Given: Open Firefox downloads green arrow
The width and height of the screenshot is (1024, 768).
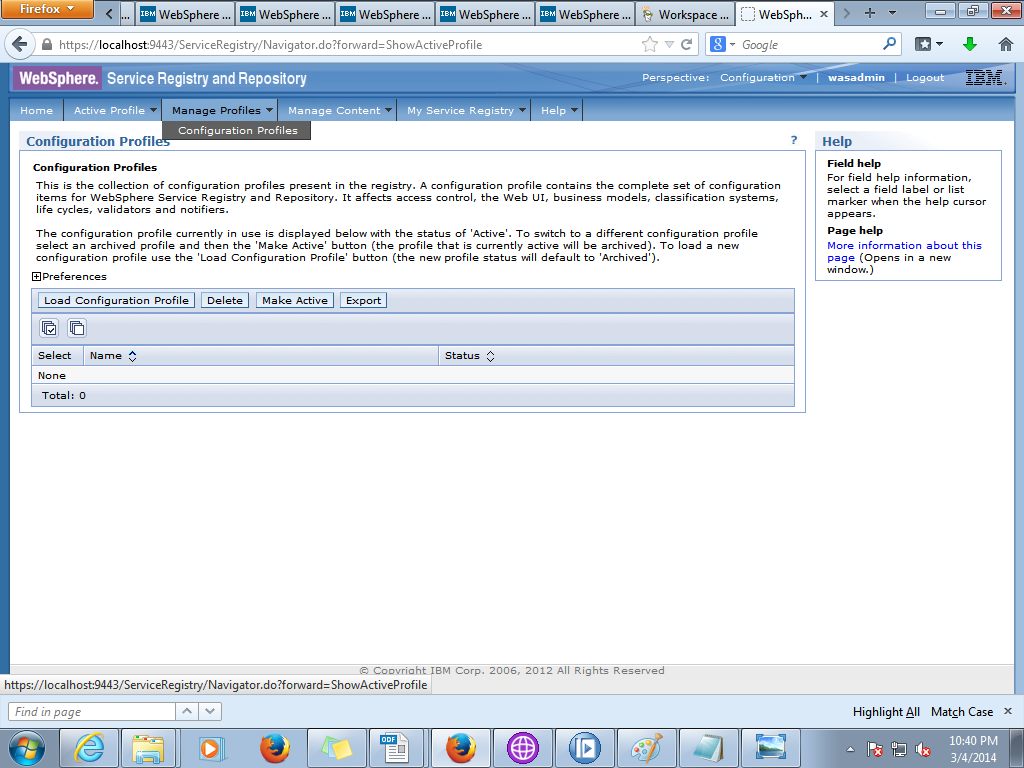Looking at the screenshot, I should (x=970, y=44).
